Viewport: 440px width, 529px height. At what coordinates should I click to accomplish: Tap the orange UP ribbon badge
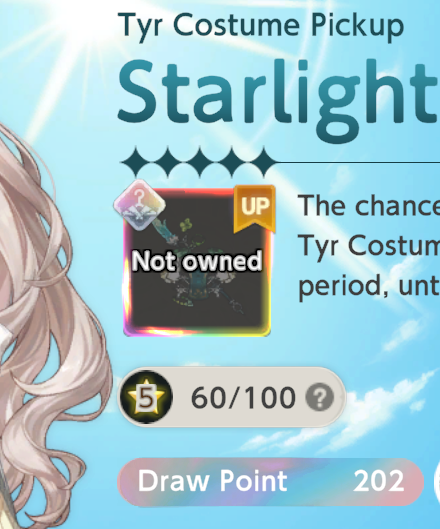pos(255,208)
